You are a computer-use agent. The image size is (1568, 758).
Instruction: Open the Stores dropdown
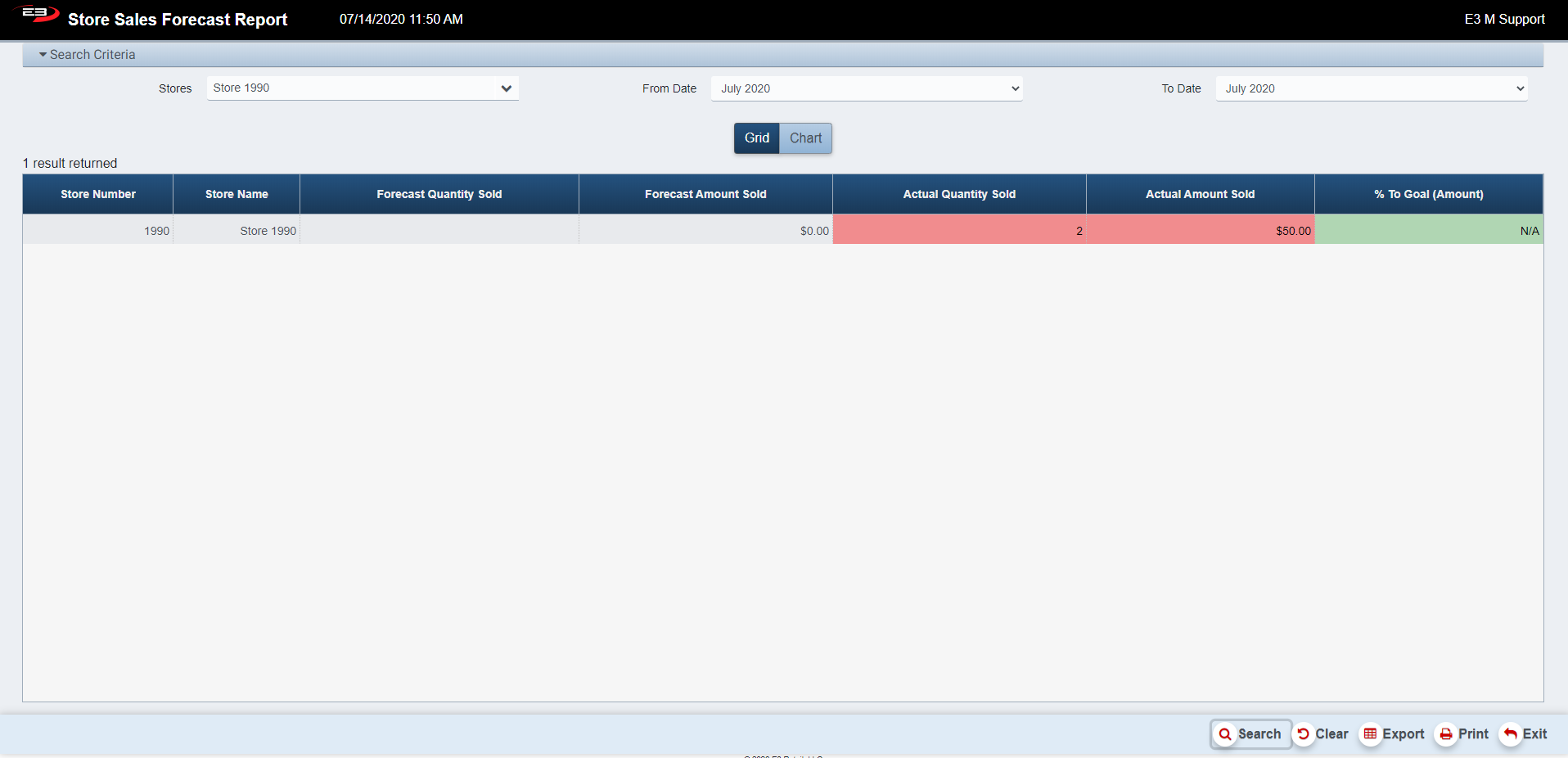(x=363, y=88)
